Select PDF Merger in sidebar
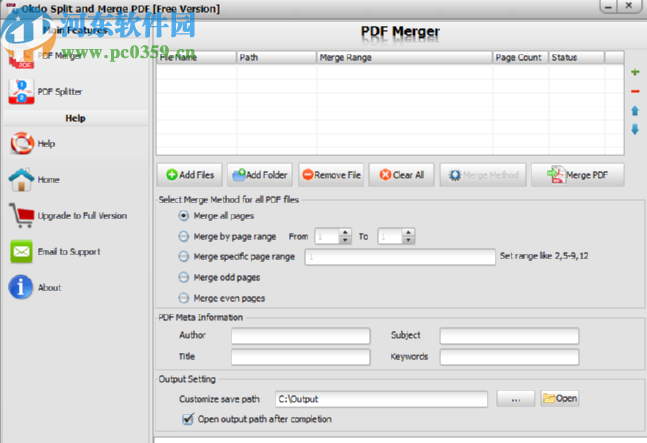Image resolution: width=647 pixels, height=443 pixels. coord(45,56)
